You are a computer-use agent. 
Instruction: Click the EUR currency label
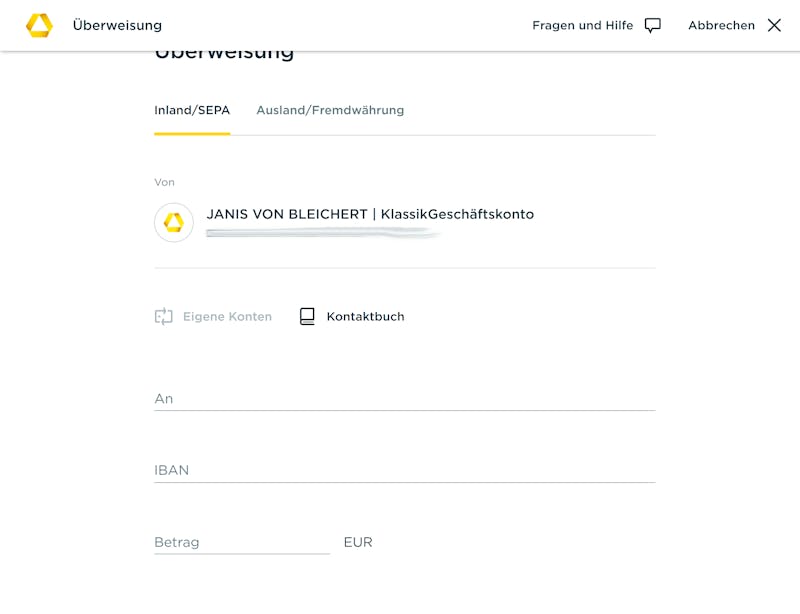358,542
